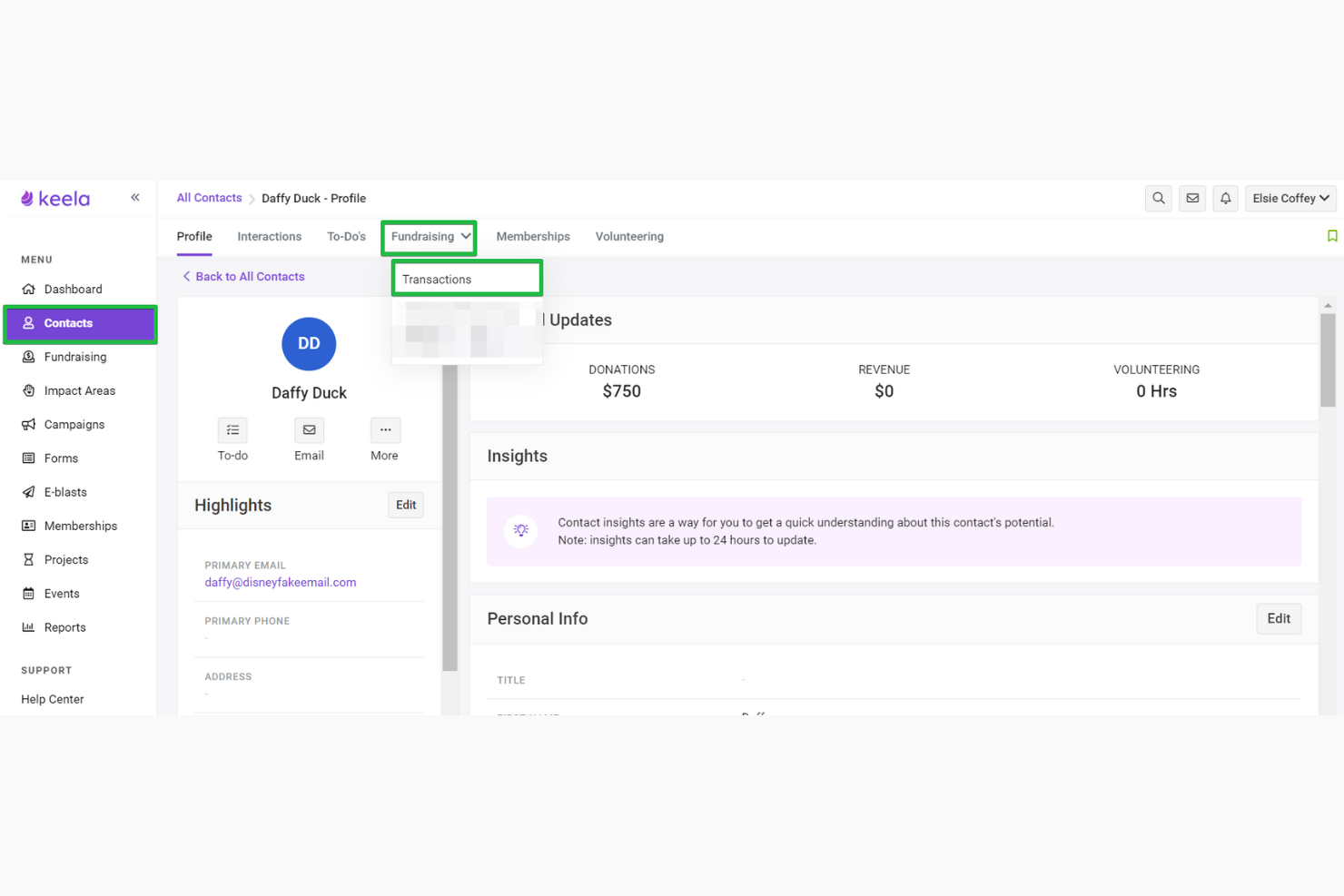Open Dashboard from the sidebar
The image size is (1344, 896).
(x=72, y=289)
